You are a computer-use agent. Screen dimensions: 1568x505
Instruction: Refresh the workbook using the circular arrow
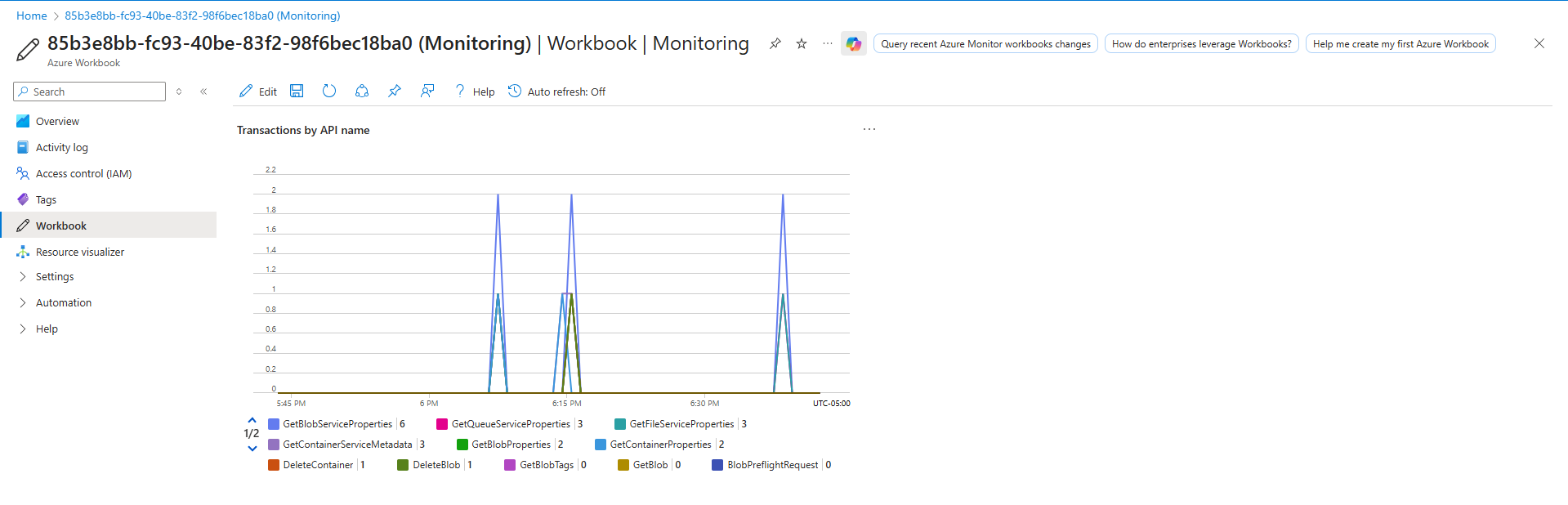point(329,92)
